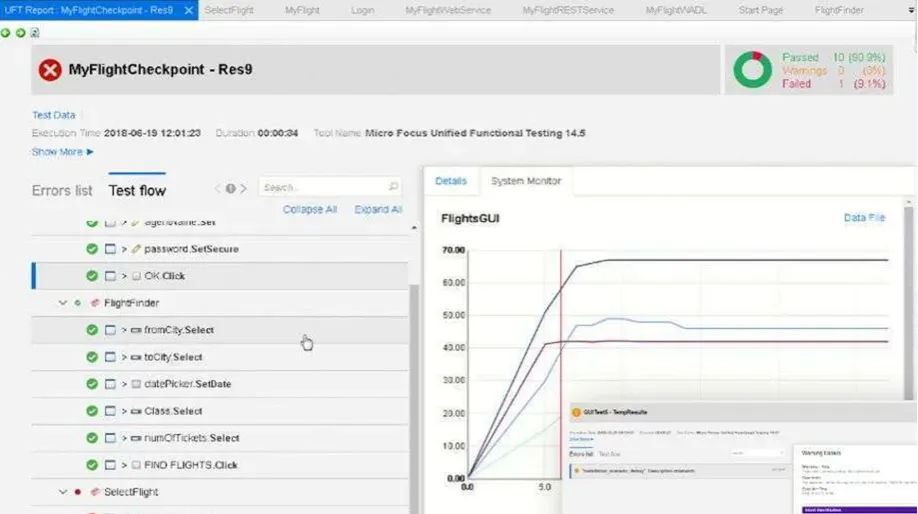The image size is (918, 514).
Task: Expand the Show More details arrow
Action: [x=90, y=152]
